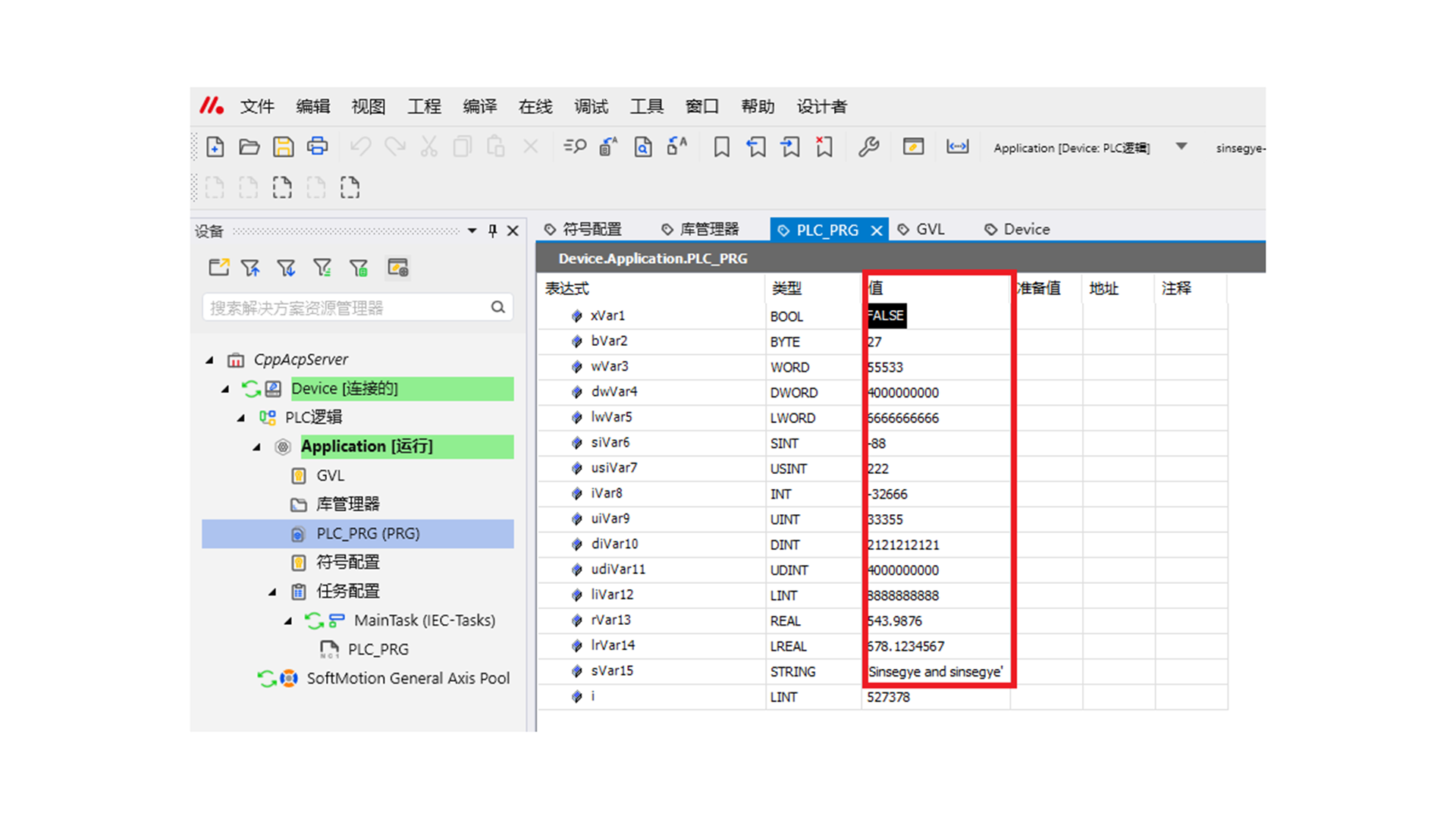Clear bookmarks with red X bookmark icon
Image resolution: width=1456 pixels, height=819 pixels.
pyautogui.click(x=824, y=147)
